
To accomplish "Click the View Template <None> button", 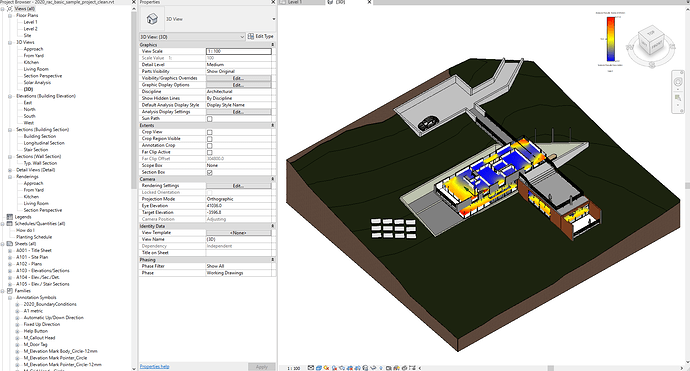I will tap(239, 233).
